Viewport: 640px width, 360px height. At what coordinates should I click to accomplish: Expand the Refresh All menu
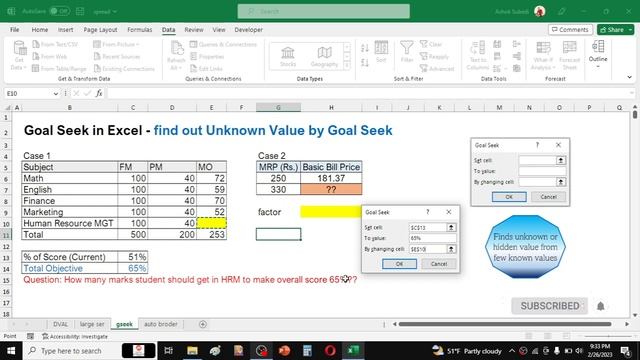pos(176,56)
